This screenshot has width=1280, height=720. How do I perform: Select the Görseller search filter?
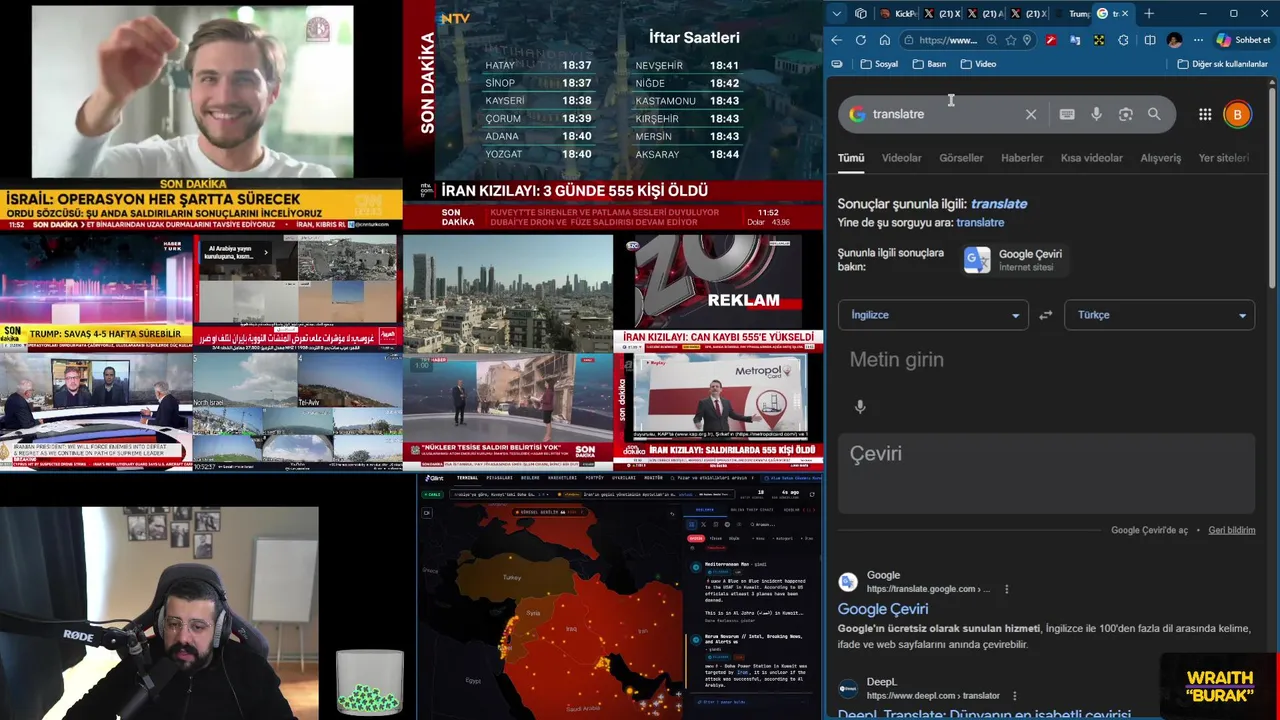(x=961, y=158)
